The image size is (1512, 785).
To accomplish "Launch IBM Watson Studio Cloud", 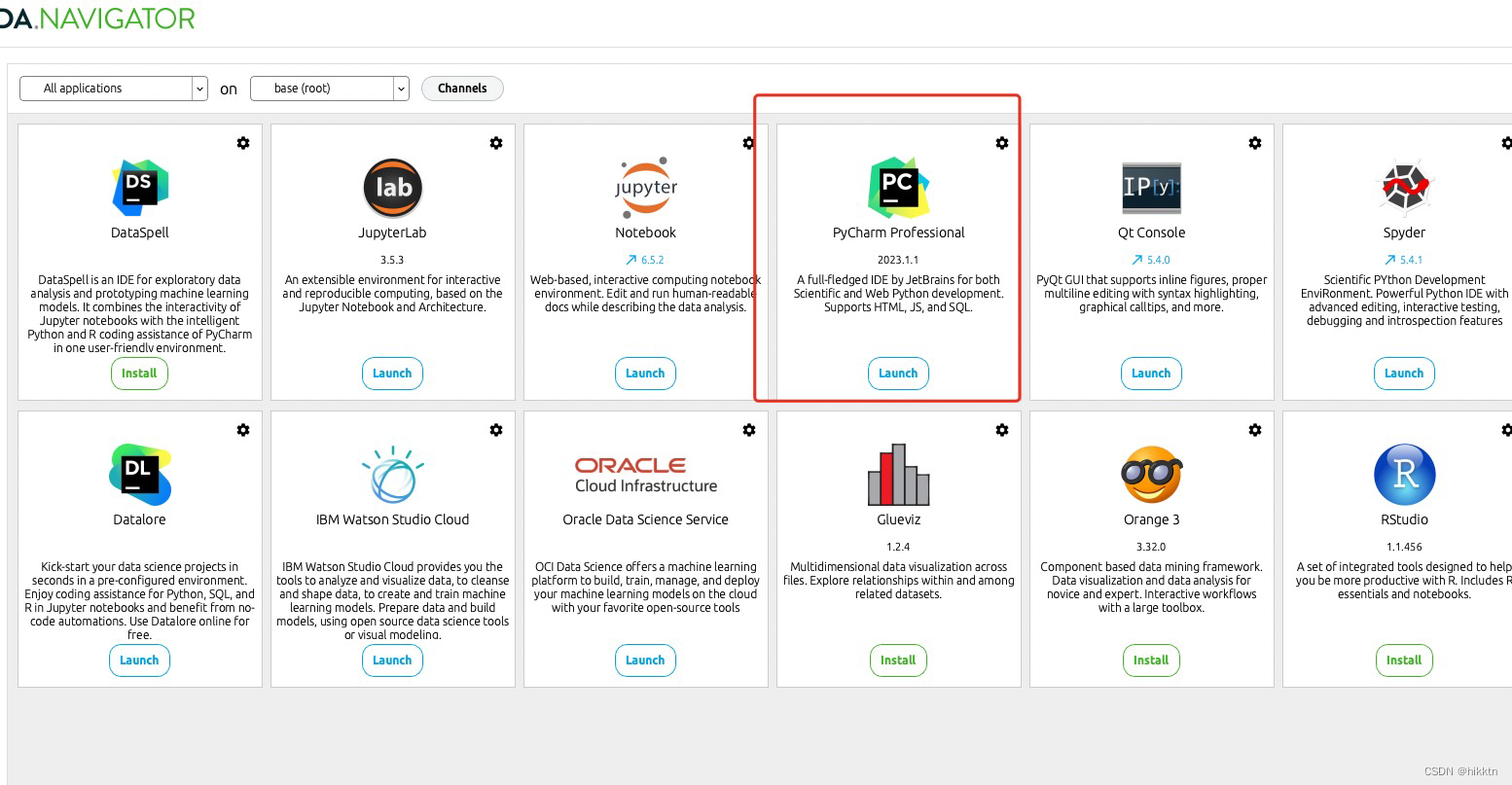I will pyautogui.click(x=392, y=660).
